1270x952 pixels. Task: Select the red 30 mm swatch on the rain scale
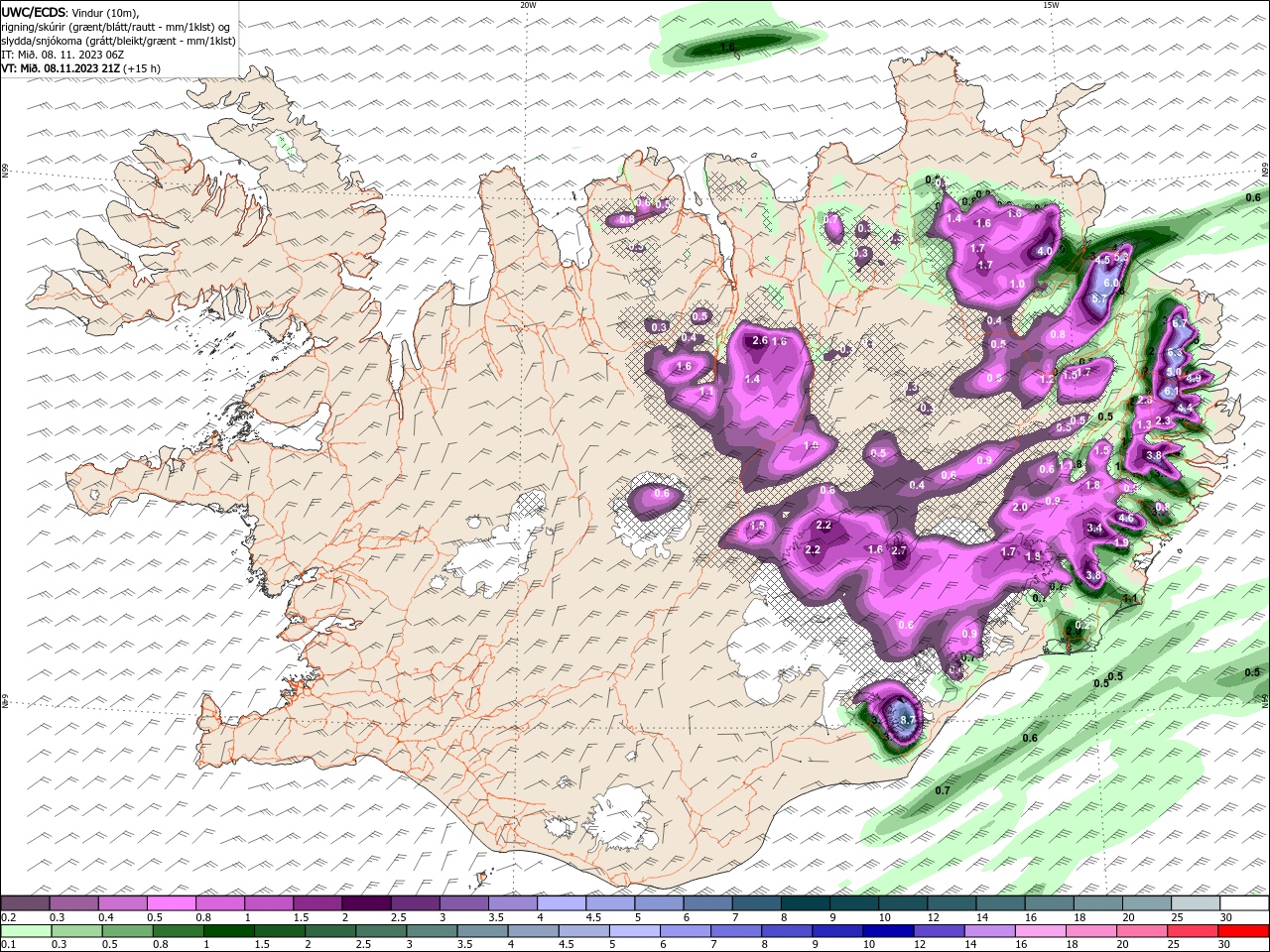click(x=1244, y=931)
